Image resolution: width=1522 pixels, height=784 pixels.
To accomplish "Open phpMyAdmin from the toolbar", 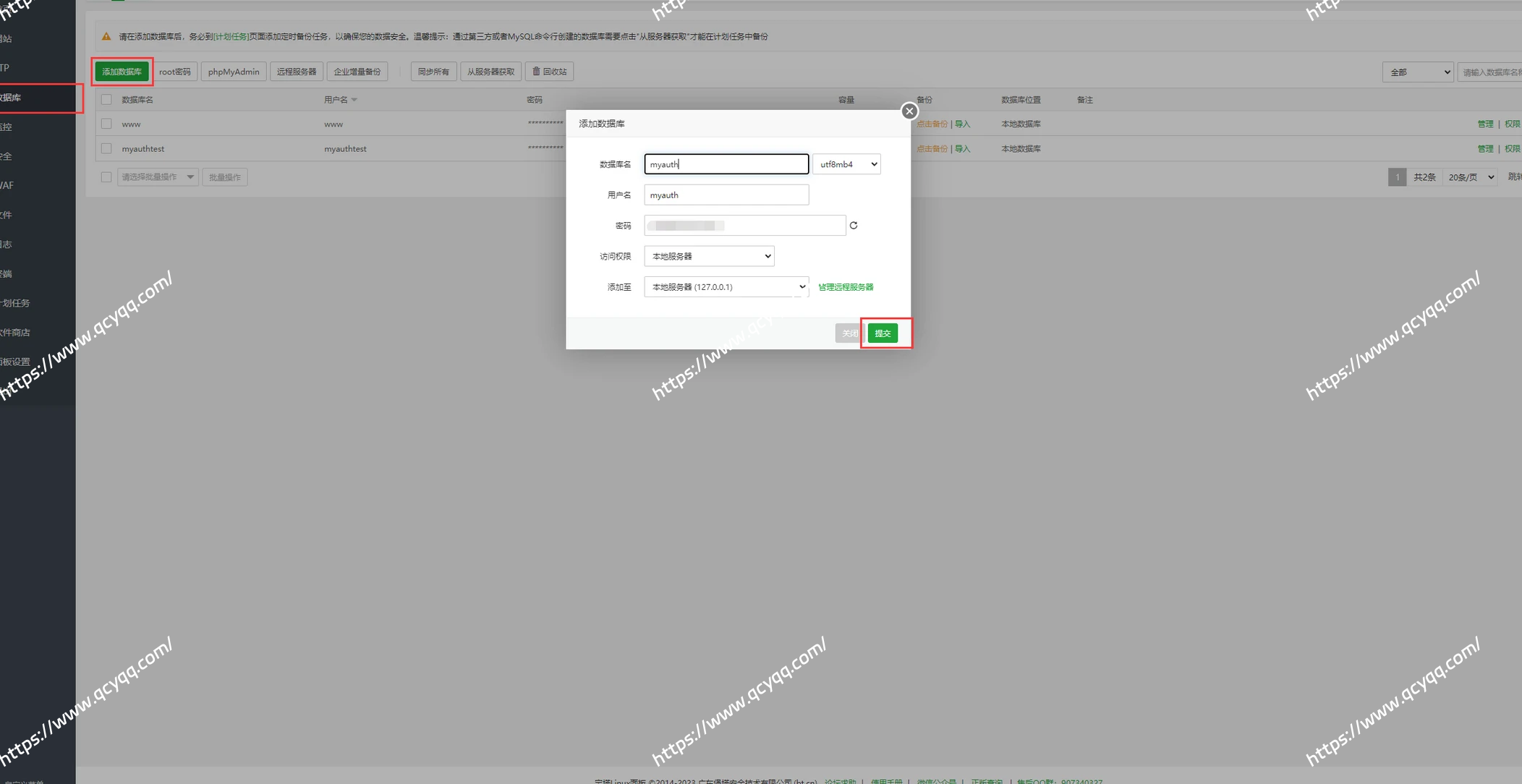I will pyautogui.click(x=234, y=72).
